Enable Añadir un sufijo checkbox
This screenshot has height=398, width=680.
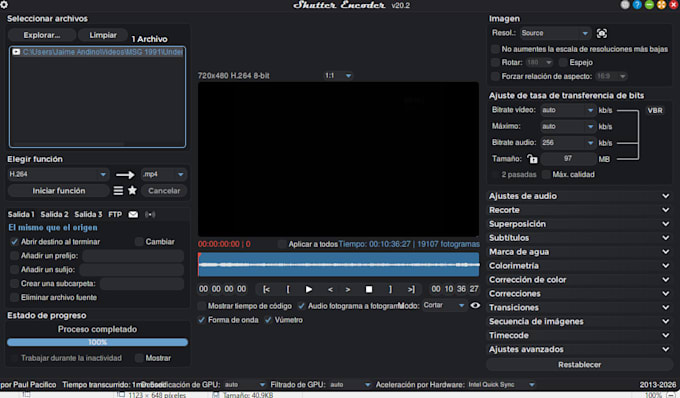14,270
